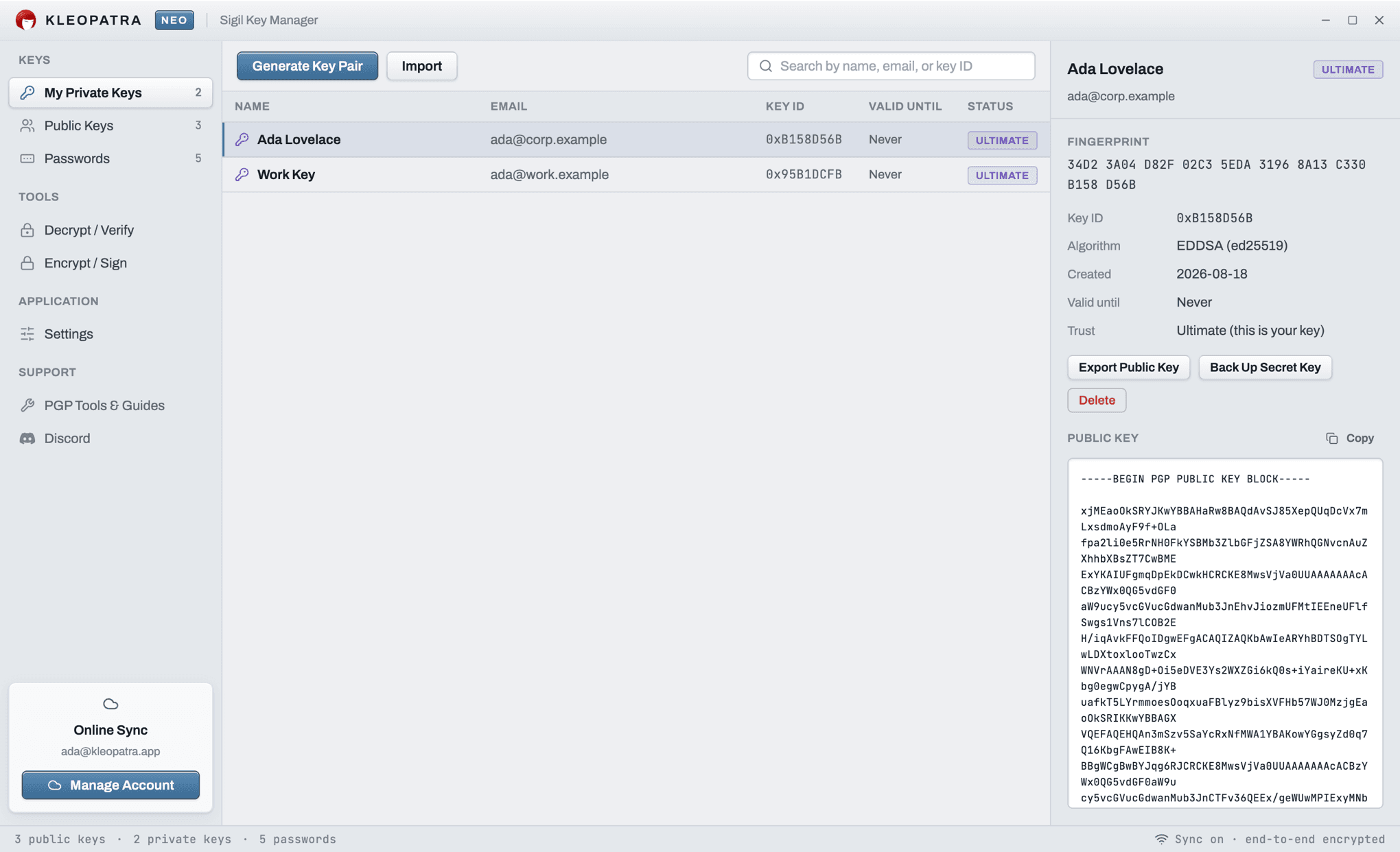The image size is (1400, 852).
Task: Click the magnifier icon in the search box
Action: pyautogui.click(x=766, y=66)
